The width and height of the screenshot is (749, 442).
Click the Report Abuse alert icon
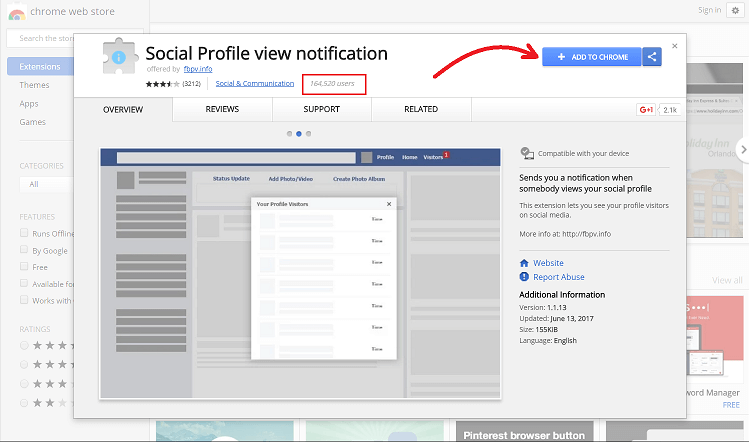tap(524, 277)
